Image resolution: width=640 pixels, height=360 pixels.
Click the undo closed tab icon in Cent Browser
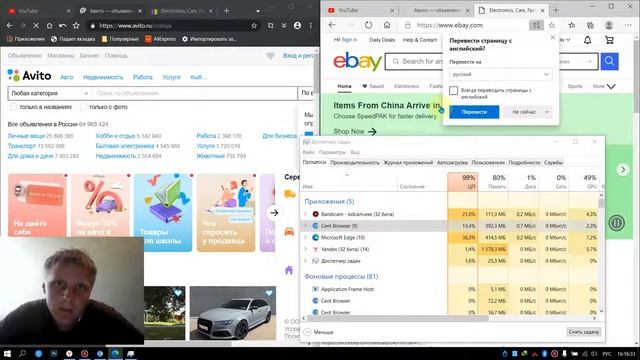pos(62,25)
